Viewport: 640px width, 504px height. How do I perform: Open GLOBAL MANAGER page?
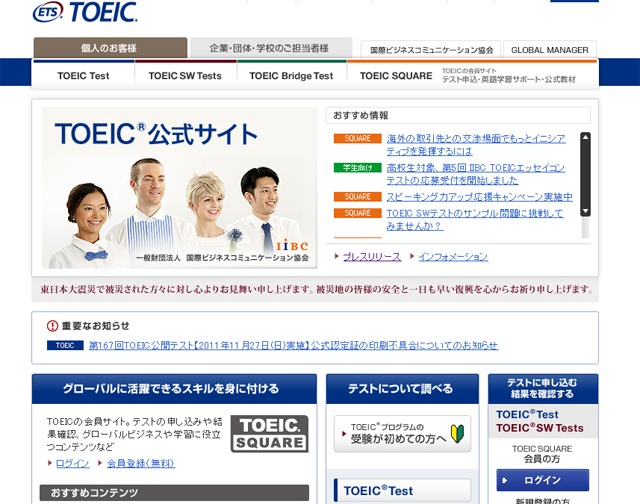550,50
